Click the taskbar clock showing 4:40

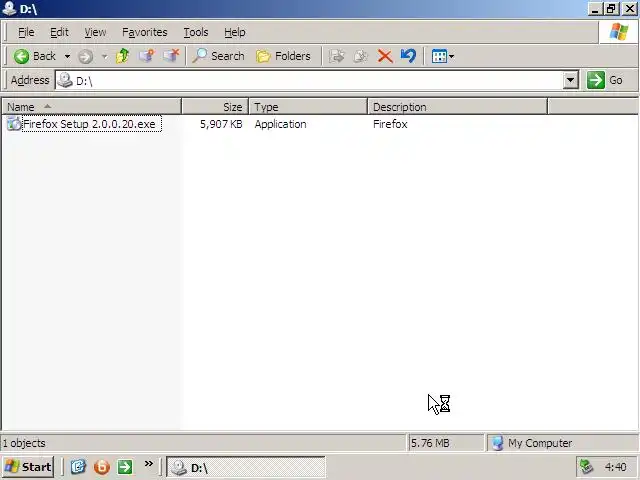tap(616, 467)
